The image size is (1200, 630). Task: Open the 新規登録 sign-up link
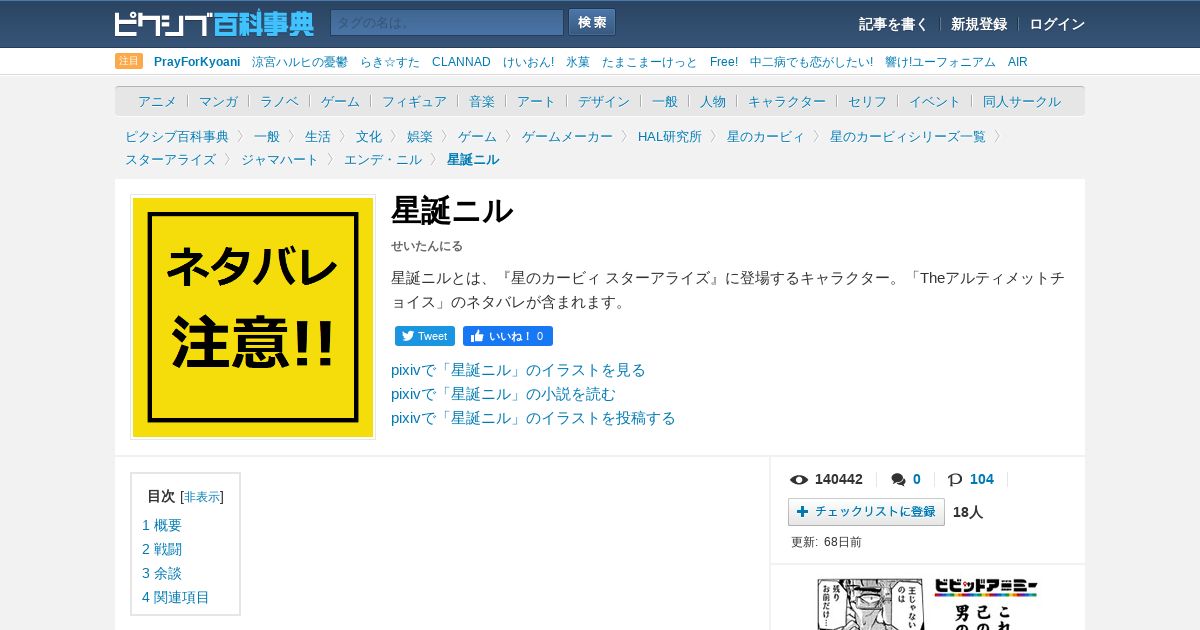(979, 24)
